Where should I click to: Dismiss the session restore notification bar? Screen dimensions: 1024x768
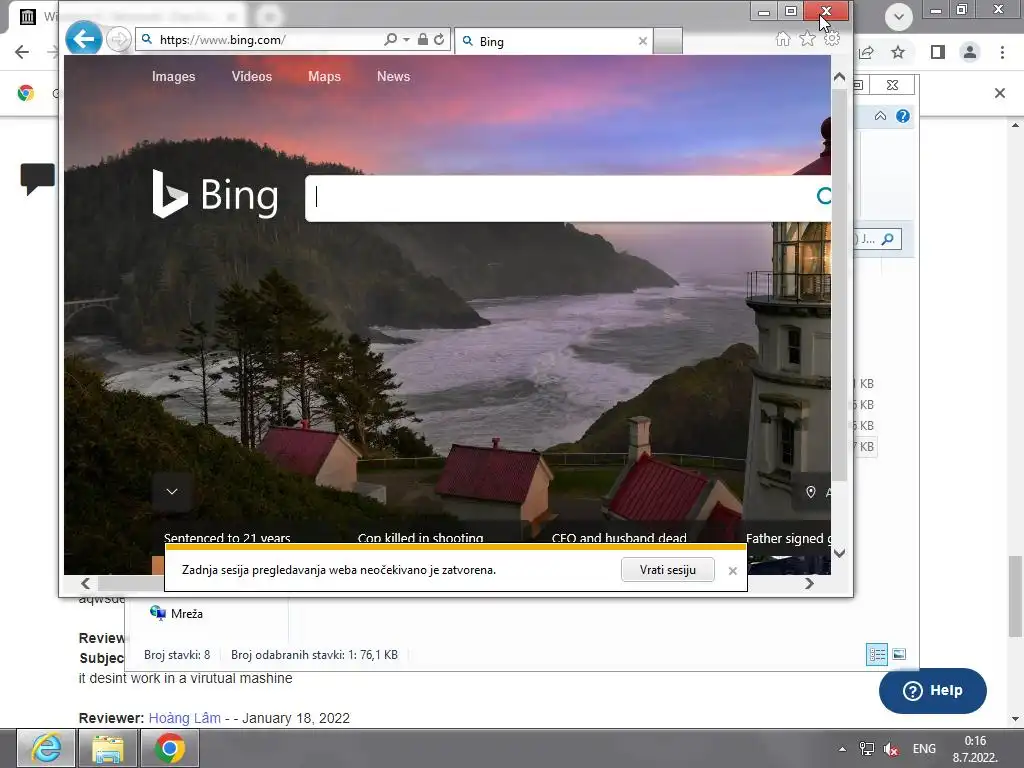pyautogui.click(x=733, y=571)
